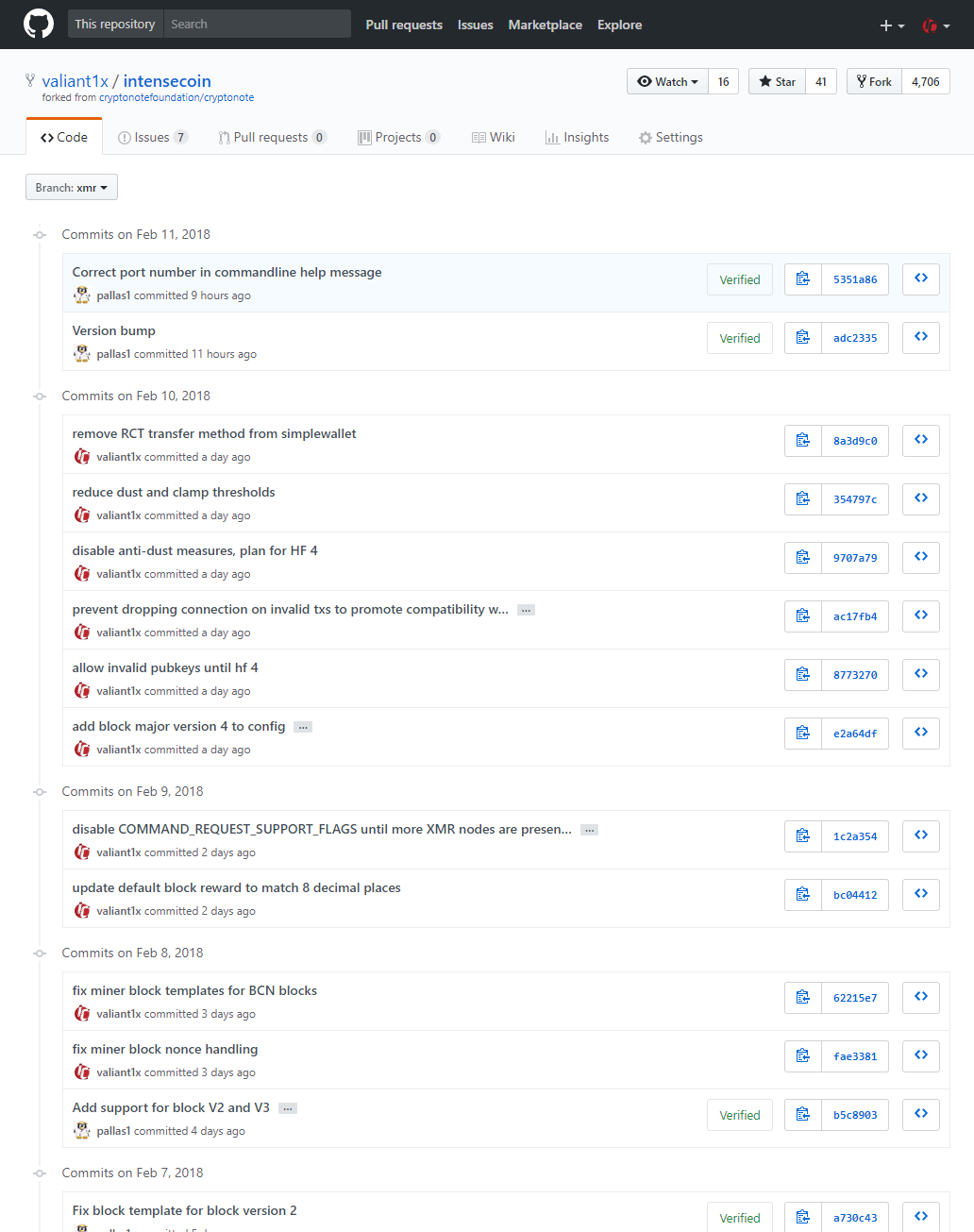Browse code at commit 1c2a354
Viewport: 974px width, 1232px height.
(921, 836)
